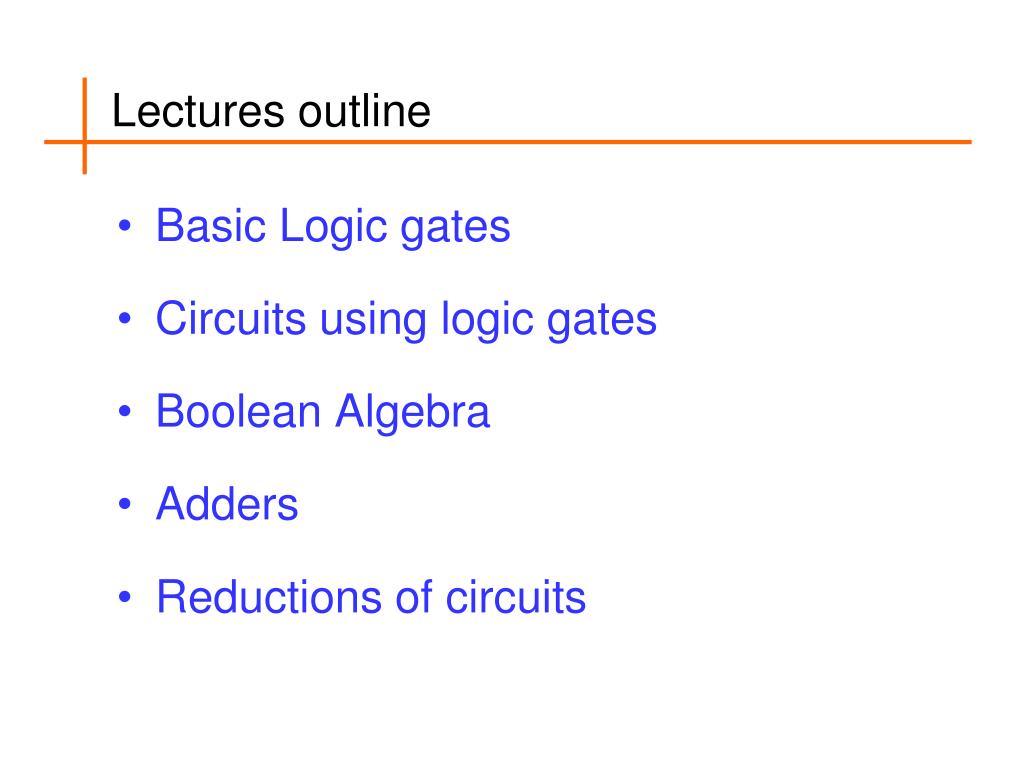
Task: Click the "Adders" bullet text
Action: pos(227,504)
